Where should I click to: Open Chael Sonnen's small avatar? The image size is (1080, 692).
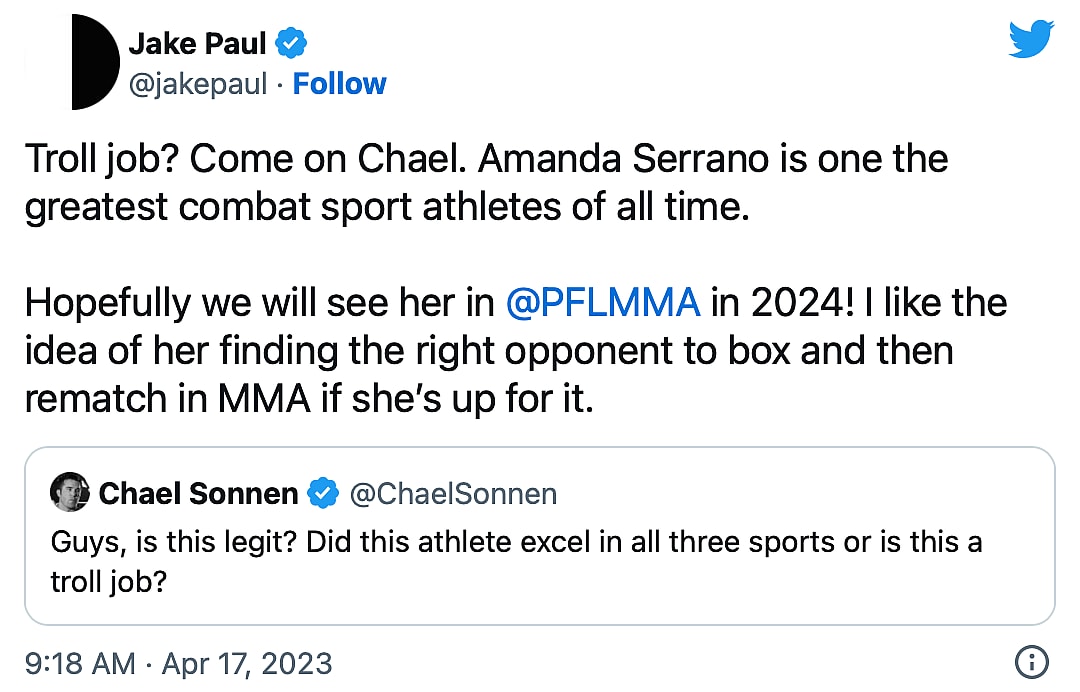(x=70, y=493)
